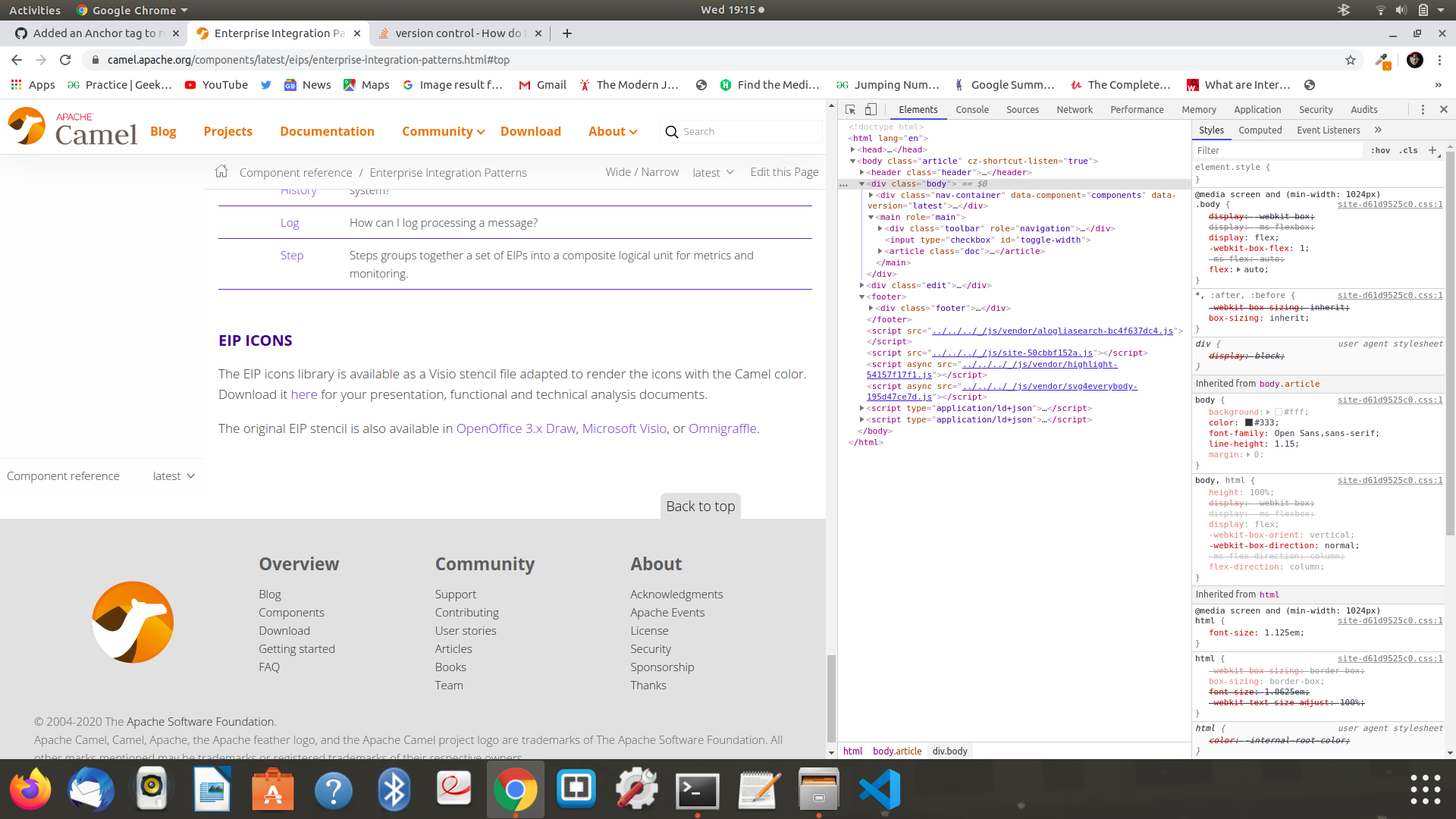Image resolution: width=1456 pixels, height=819 pixels.
Task: Open the Omnigraffle stencil link
Action: [x=722, y=428]
